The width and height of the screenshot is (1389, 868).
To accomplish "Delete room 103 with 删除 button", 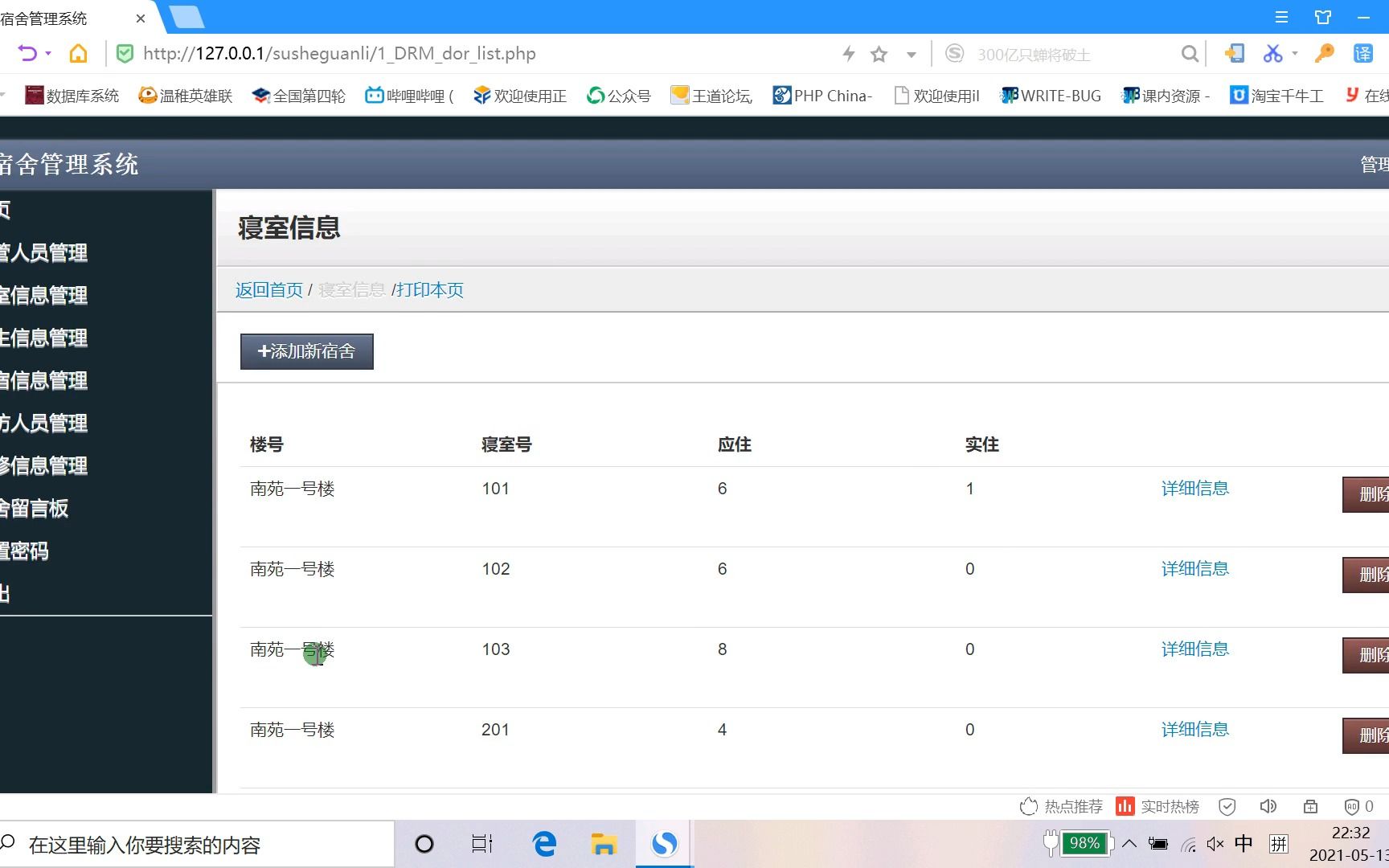I will 1366,655.
